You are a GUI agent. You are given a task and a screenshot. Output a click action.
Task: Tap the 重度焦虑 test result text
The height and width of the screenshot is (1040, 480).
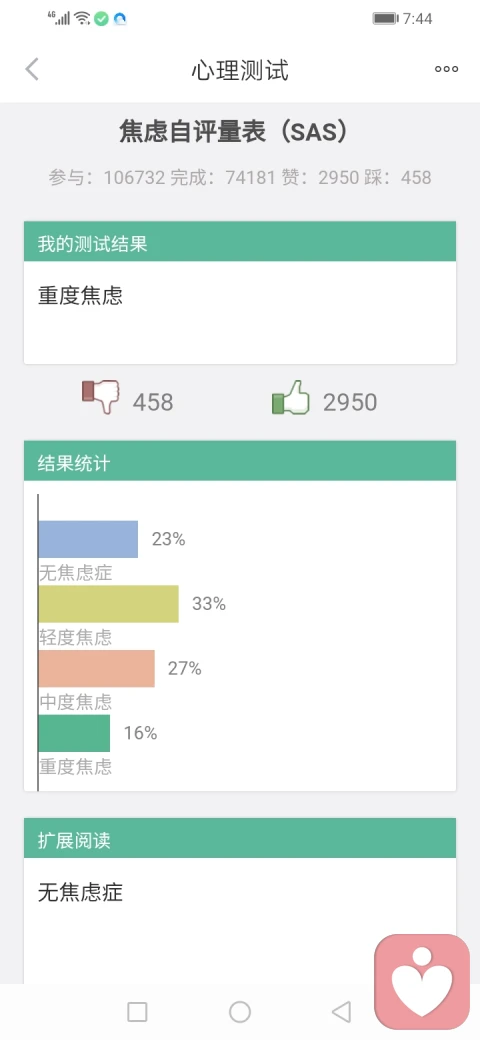tap(80, 296)
